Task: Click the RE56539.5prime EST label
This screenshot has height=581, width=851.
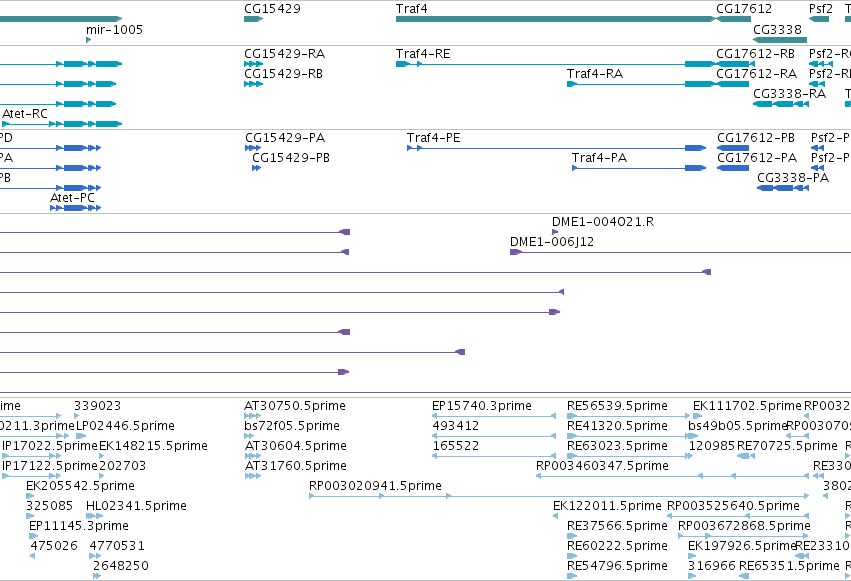Action: click(617, 406)
